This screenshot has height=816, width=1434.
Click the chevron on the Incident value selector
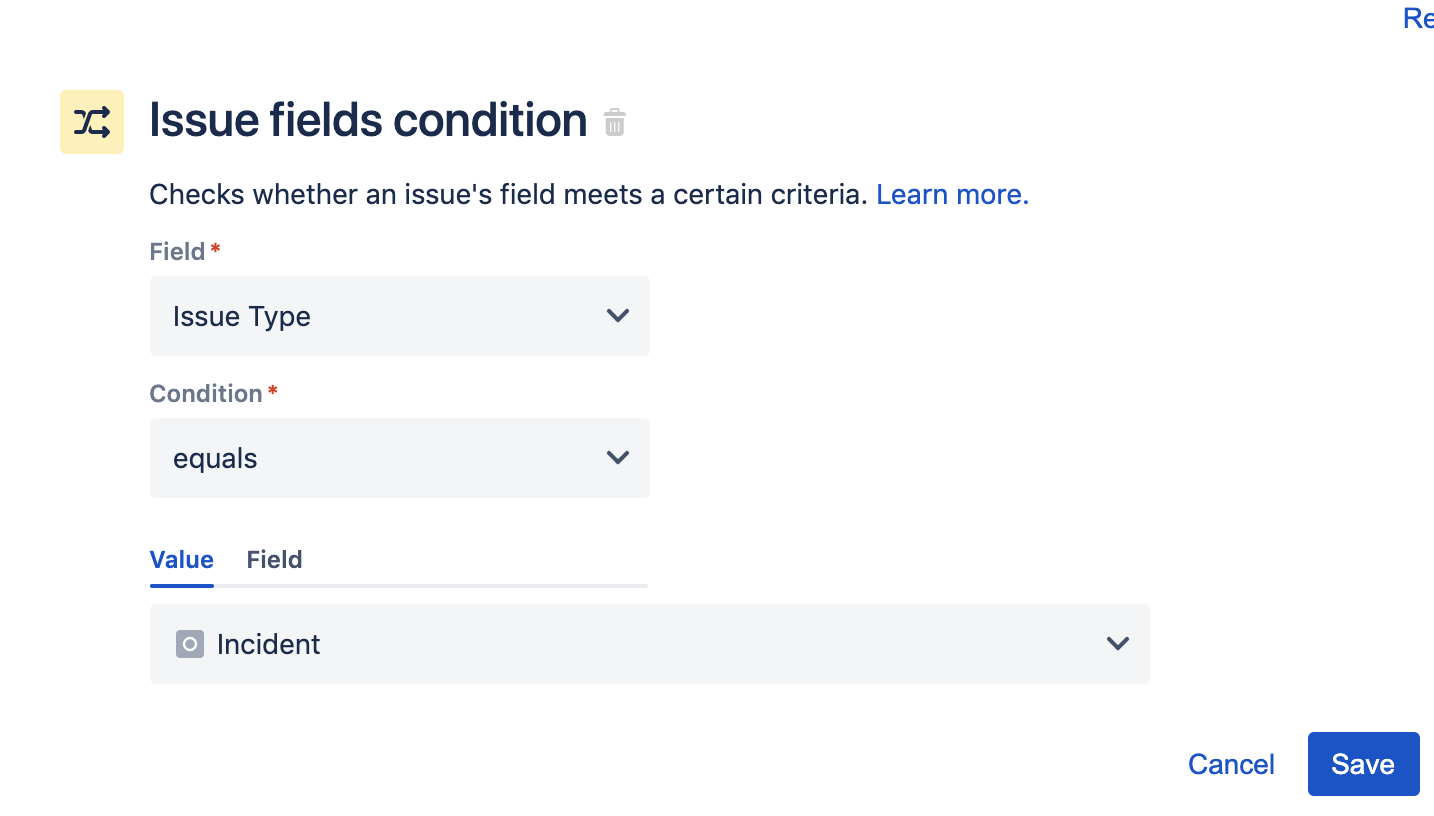1117,644
